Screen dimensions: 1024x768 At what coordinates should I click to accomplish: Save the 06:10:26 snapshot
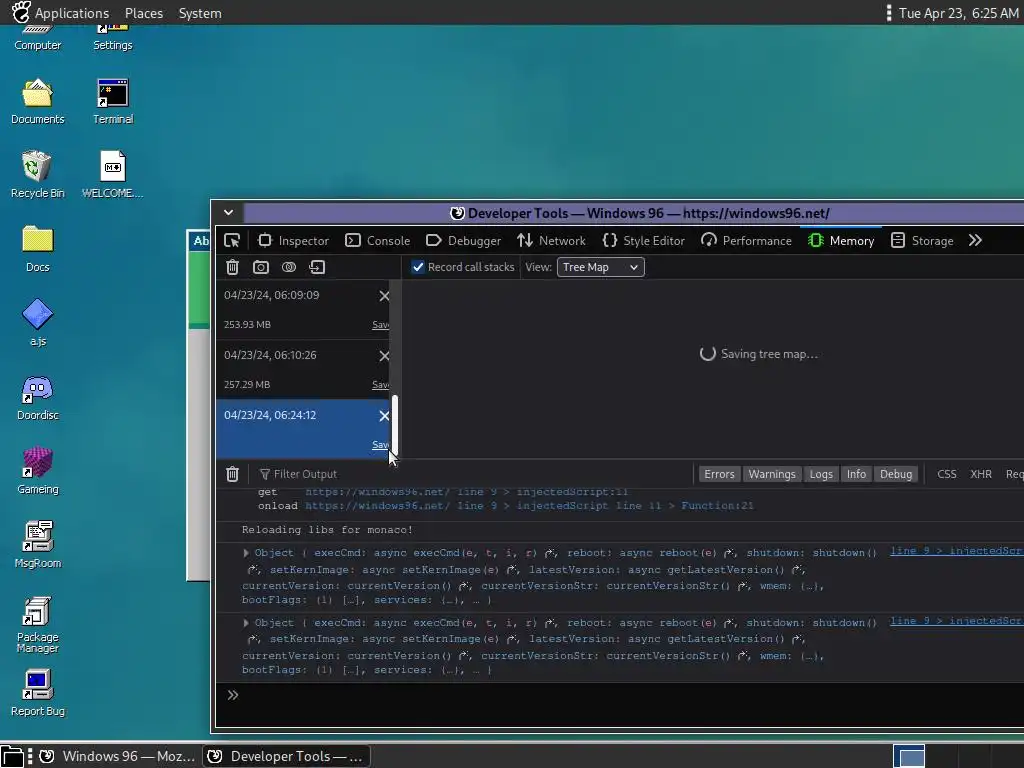pos(381,385)
